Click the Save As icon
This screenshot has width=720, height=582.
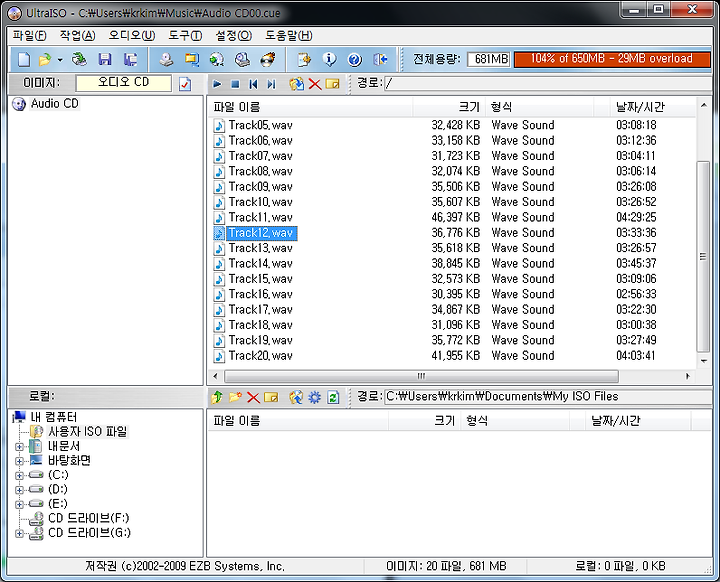pos(131,59)
